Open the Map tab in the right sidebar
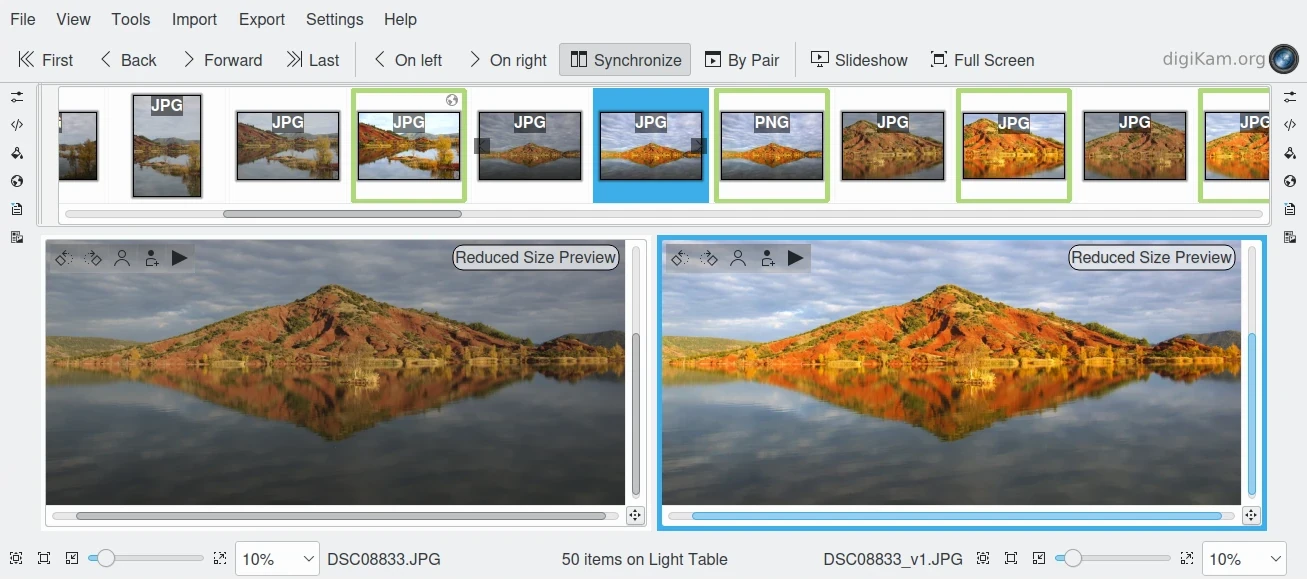This screenshot has height=579, width=1307. tap(1290, 181)
